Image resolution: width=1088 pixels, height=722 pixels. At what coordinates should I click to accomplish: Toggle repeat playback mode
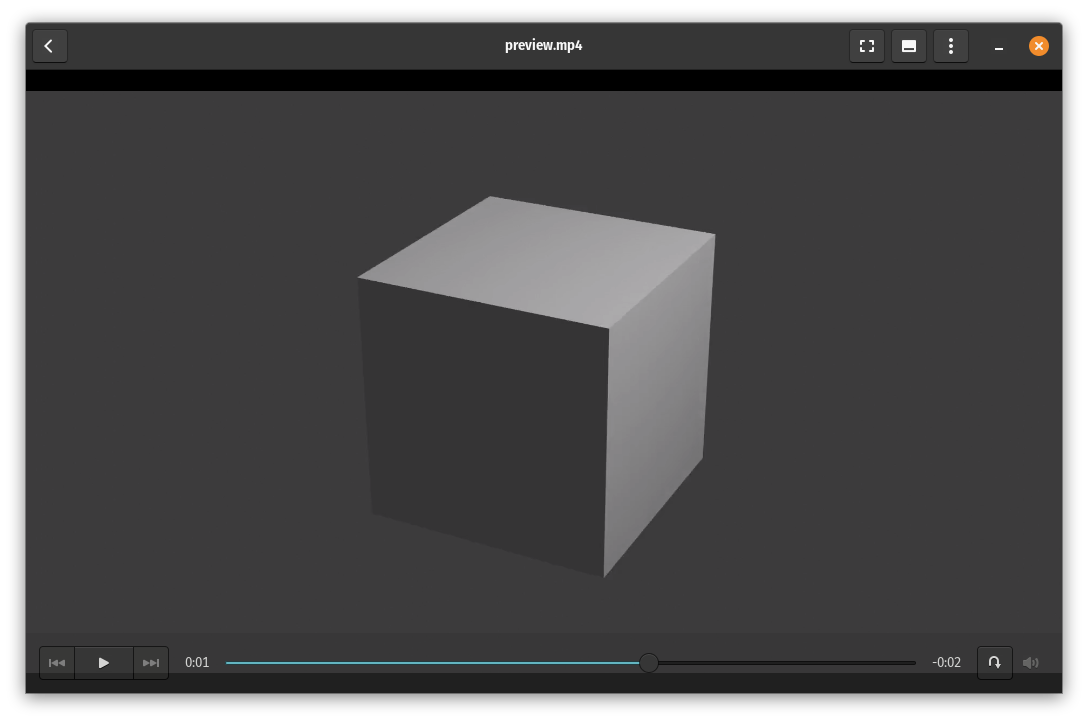click(x=994, y=662)
